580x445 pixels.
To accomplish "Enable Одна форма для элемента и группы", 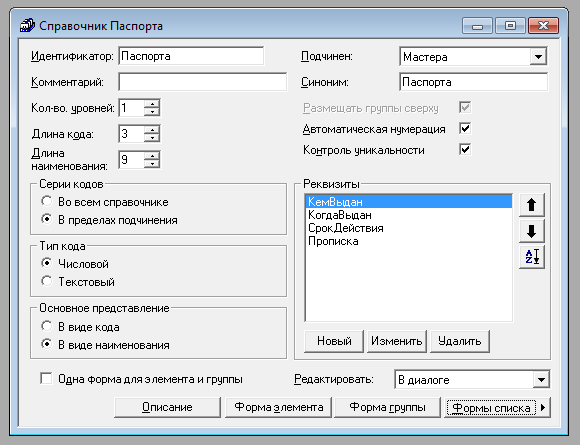I will point(46,379).
